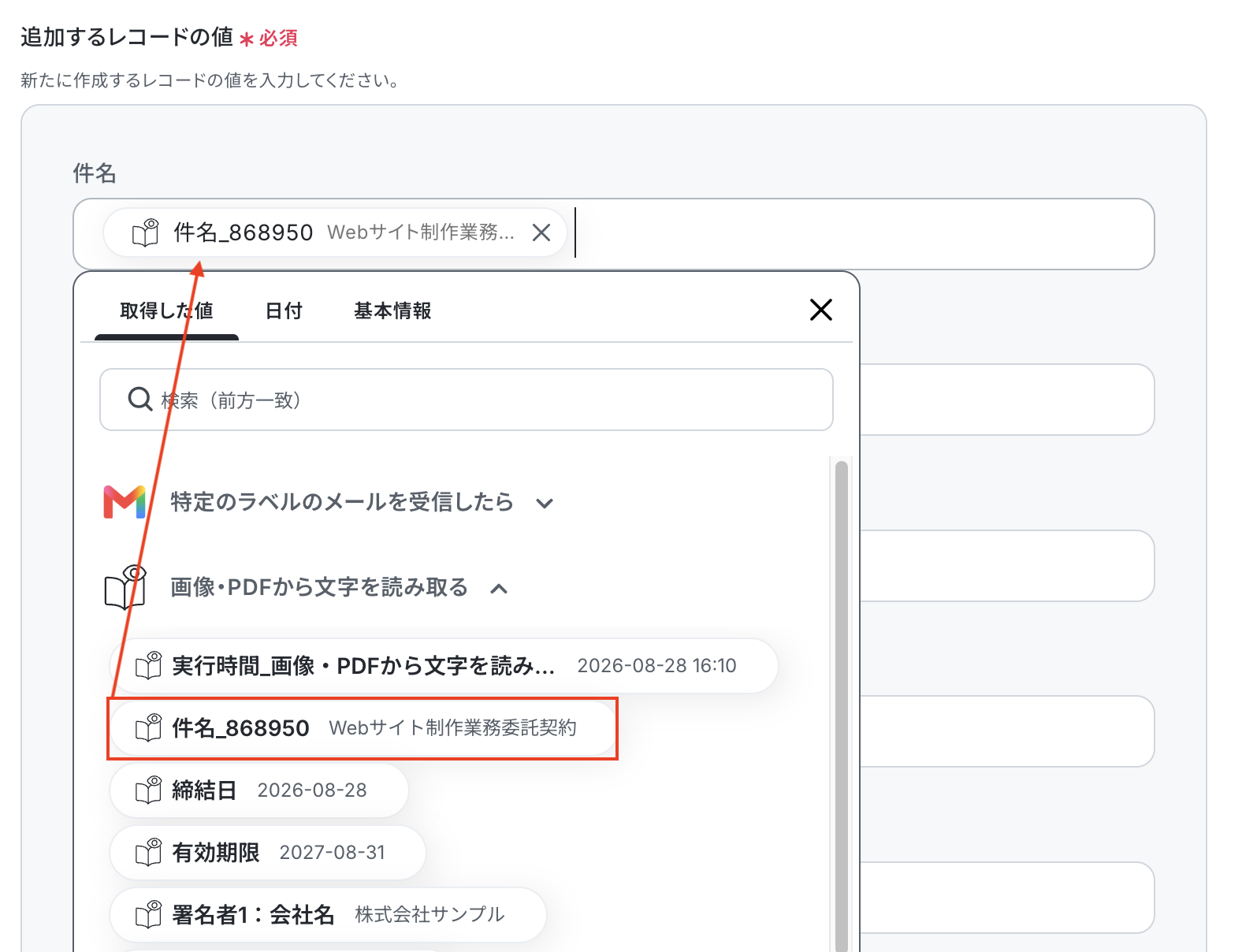This screenshot has height=952, width=1242.
Task: Open the 基本情報 tab
Action: click(x=392, y=311)
